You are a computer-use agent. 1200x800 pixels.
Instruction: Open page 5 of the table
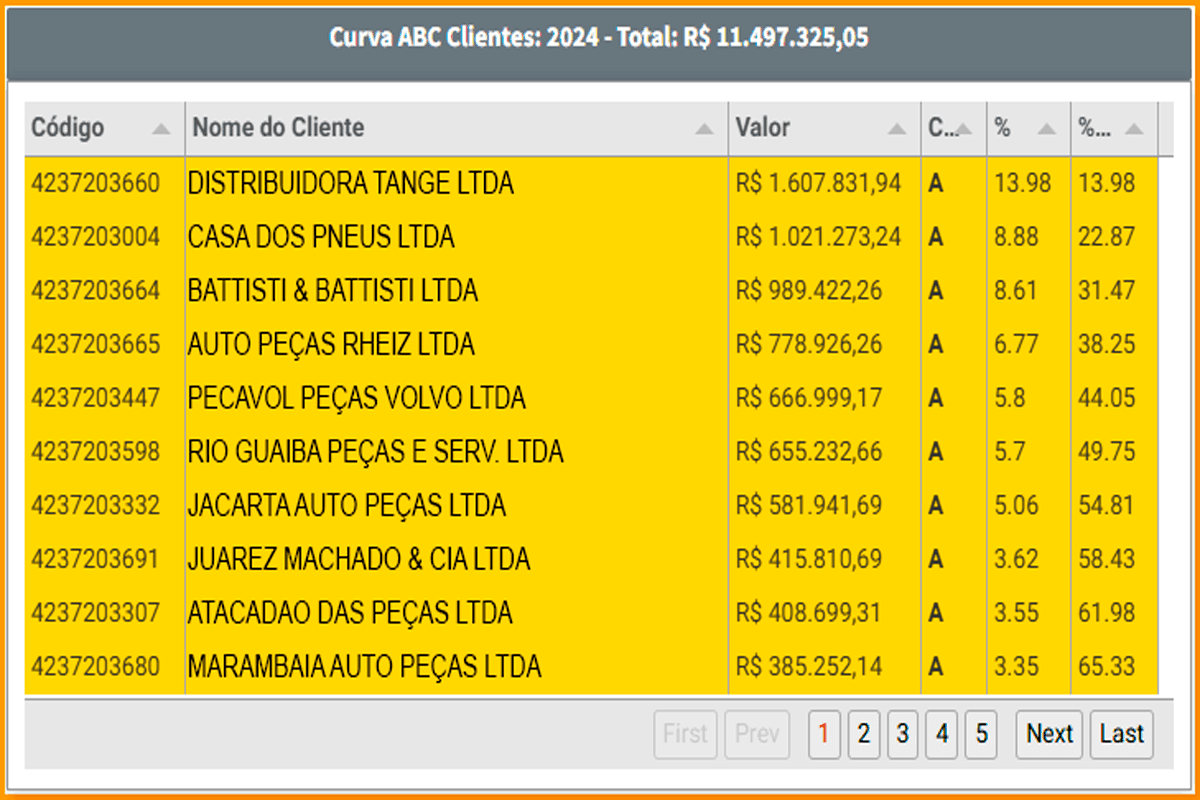(x=980, y=734)
